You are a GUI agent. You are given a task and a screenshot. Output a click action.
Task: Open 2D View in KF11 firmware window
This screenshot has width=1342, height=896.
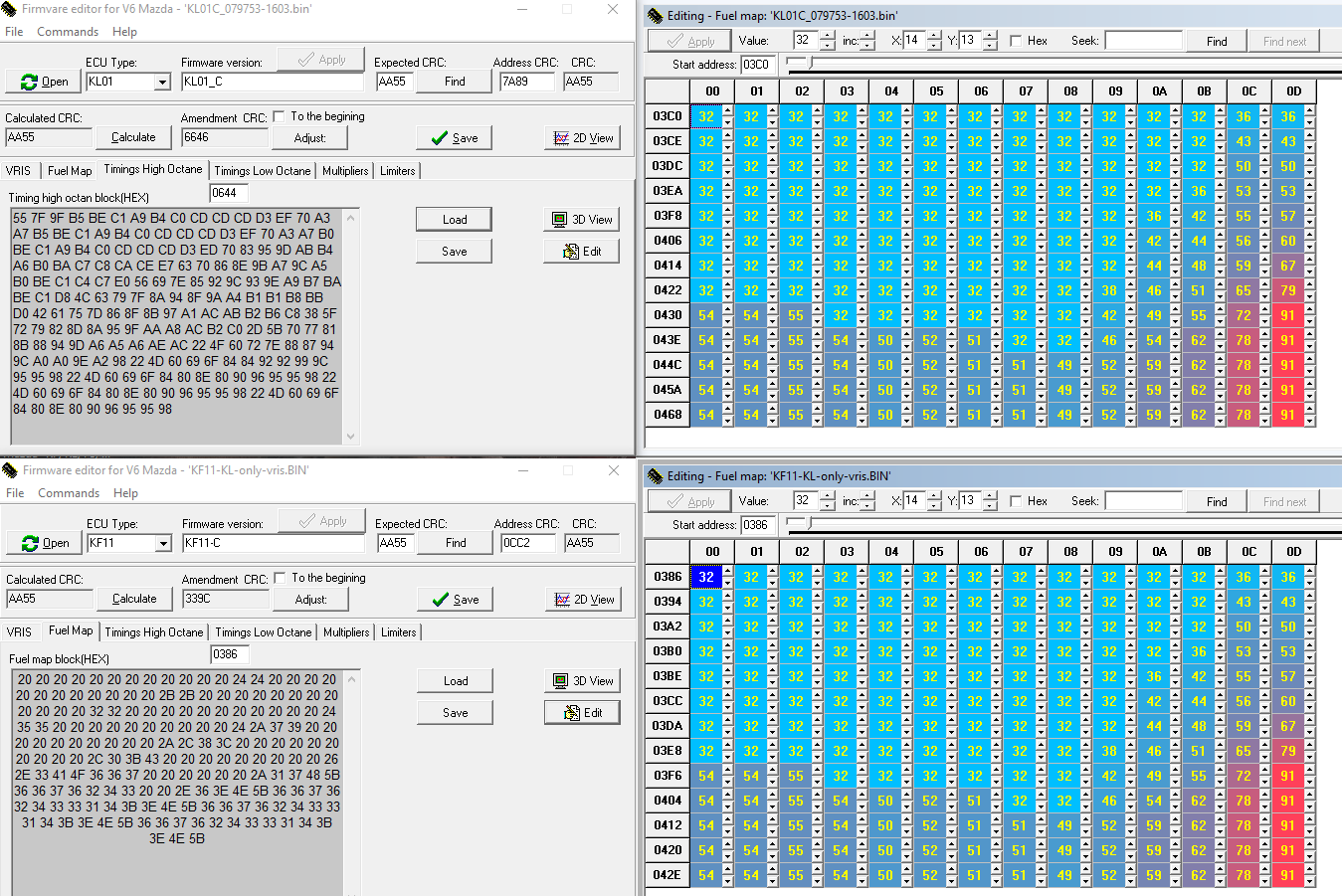point(584,600)
